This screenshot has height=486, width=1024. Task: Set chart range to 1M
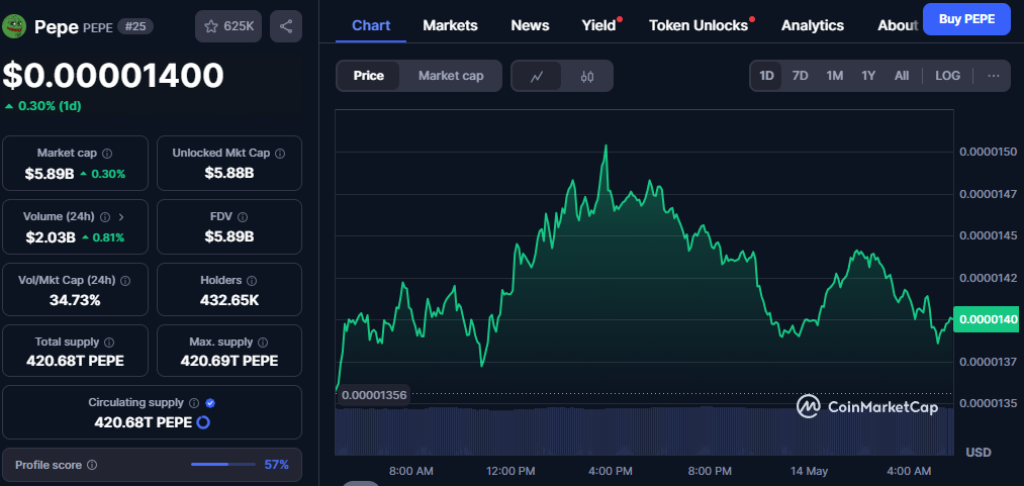[834, 76]
